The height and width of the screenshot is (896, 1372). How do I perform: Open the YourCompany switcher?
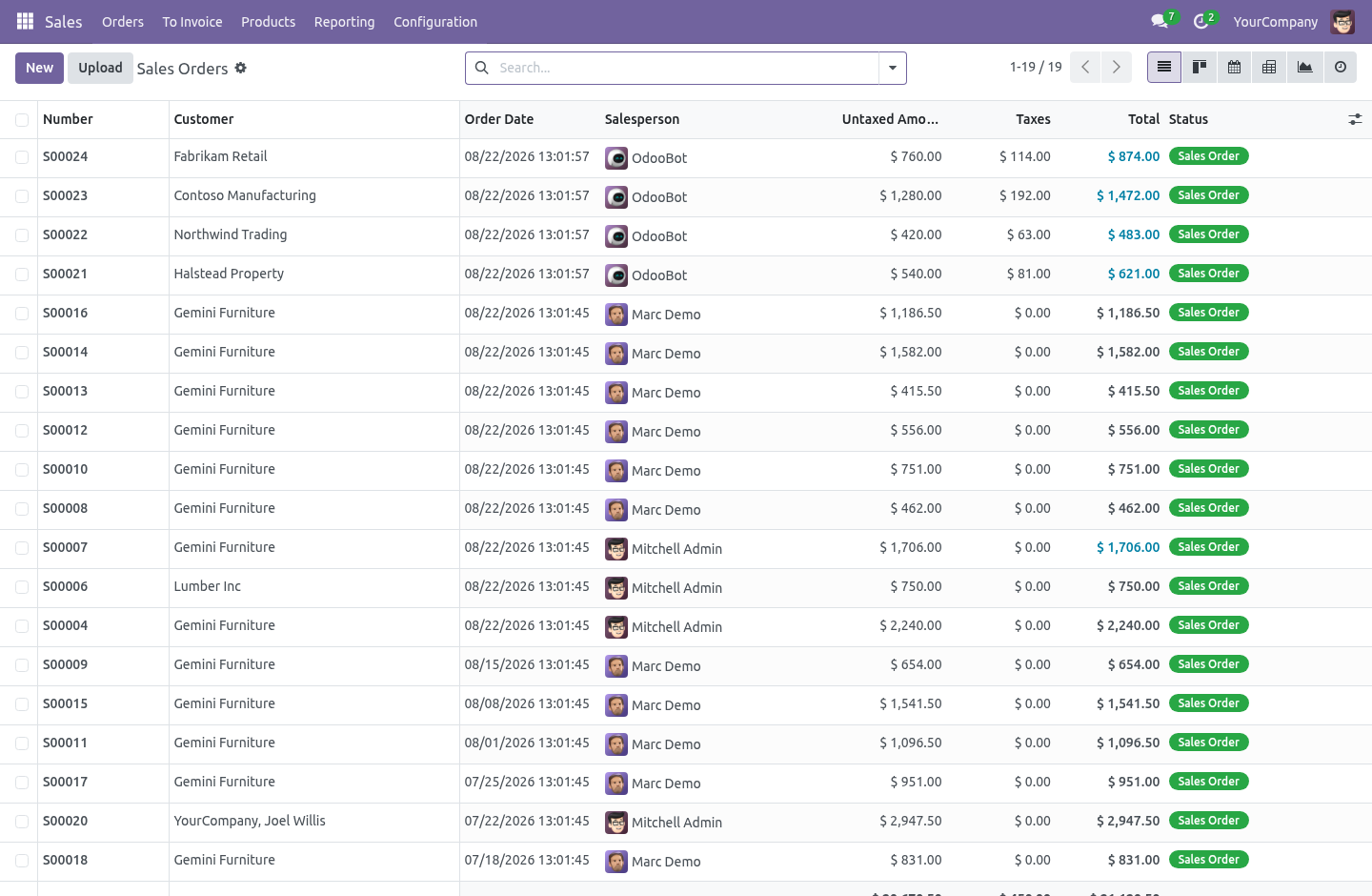click(1275, 22)
